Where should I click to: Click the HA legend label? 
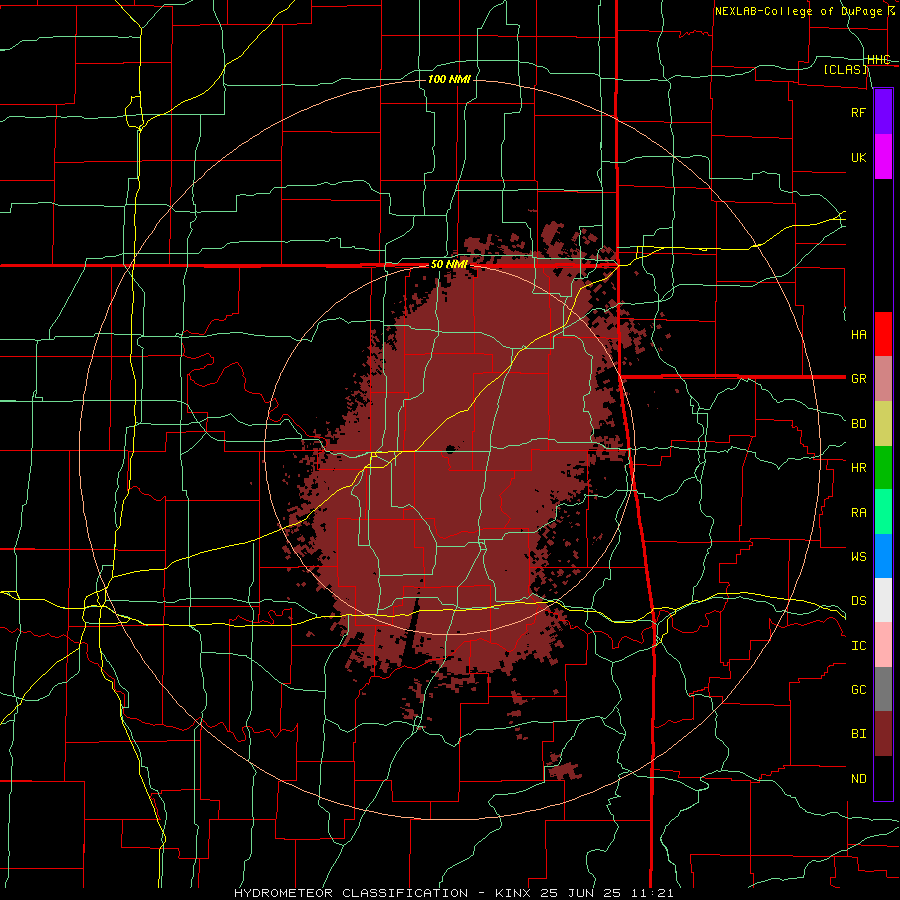[x=858, y=334]
